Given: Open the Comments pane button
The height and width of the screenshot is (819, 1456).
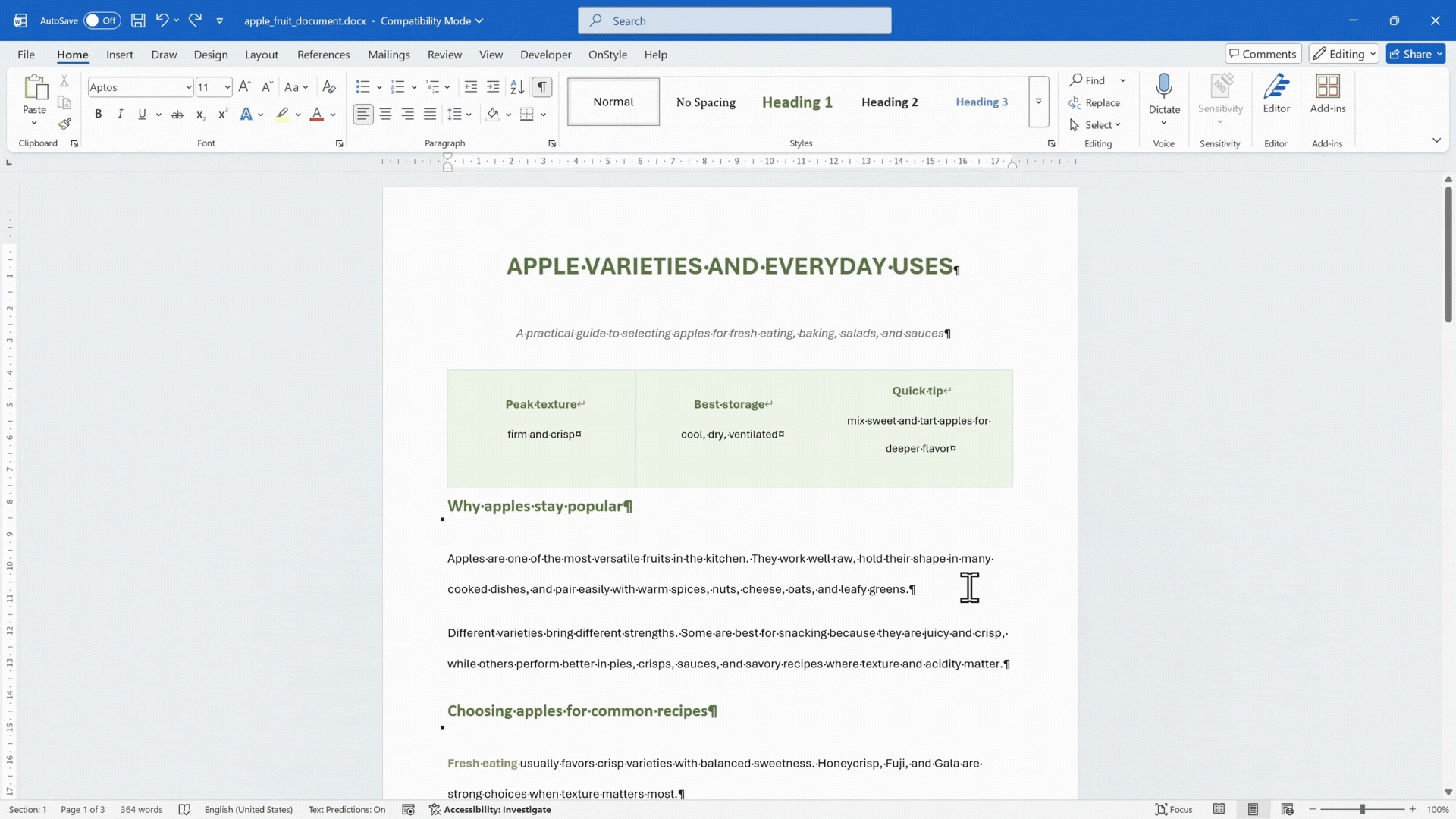Looking at the screenshot, I should 1263,54.
